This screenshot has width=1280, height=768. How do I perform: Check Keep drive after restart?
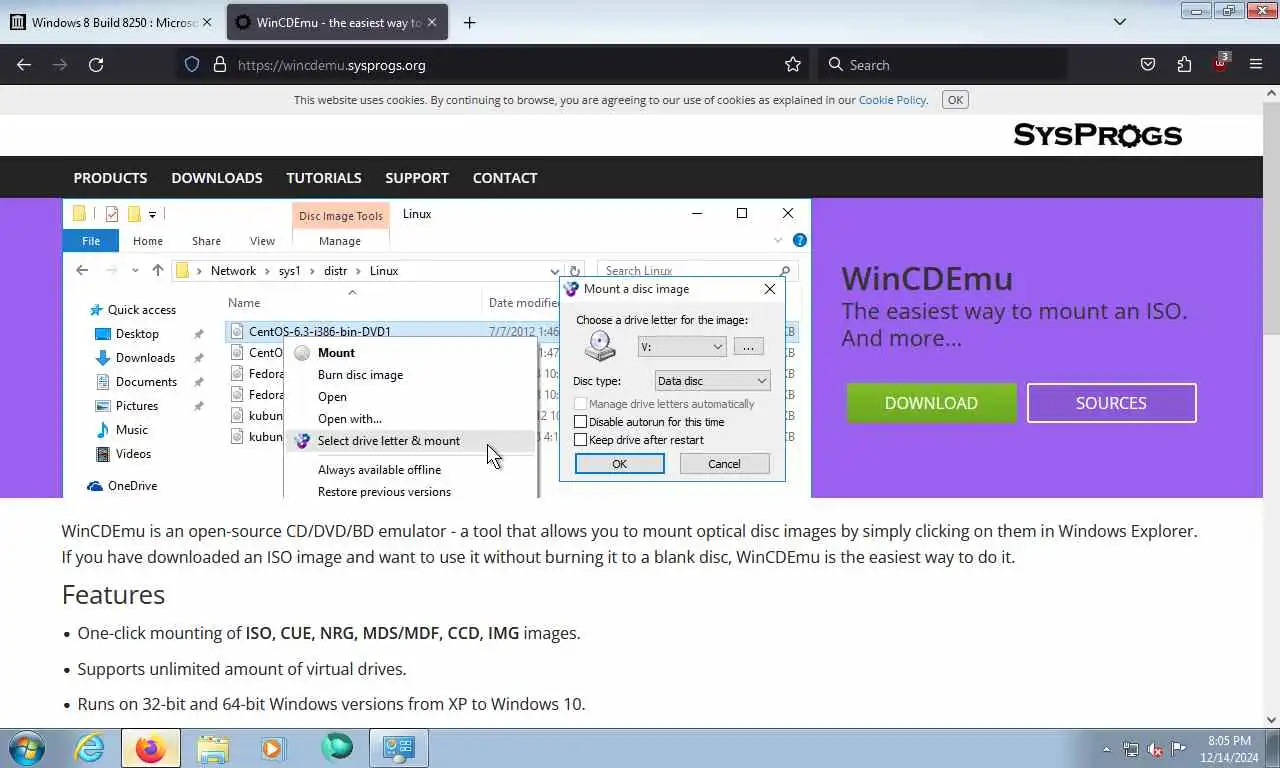click(580, 440)
